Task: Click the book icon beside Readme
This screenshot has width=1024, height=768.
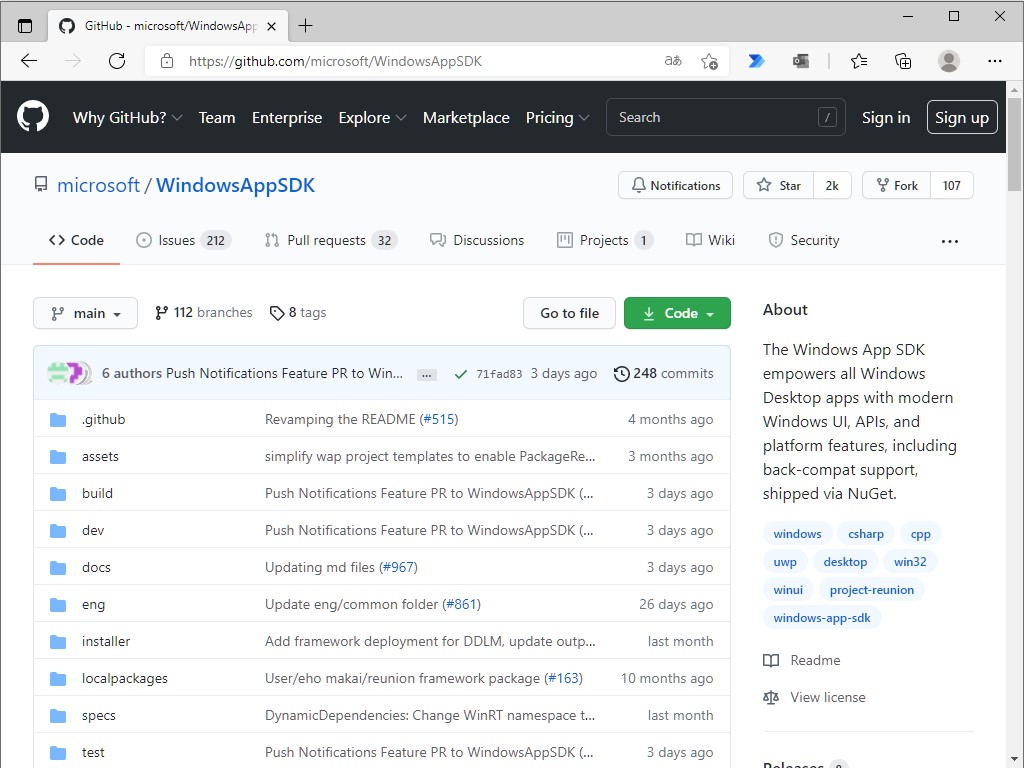Action: (x=771, y=660)
